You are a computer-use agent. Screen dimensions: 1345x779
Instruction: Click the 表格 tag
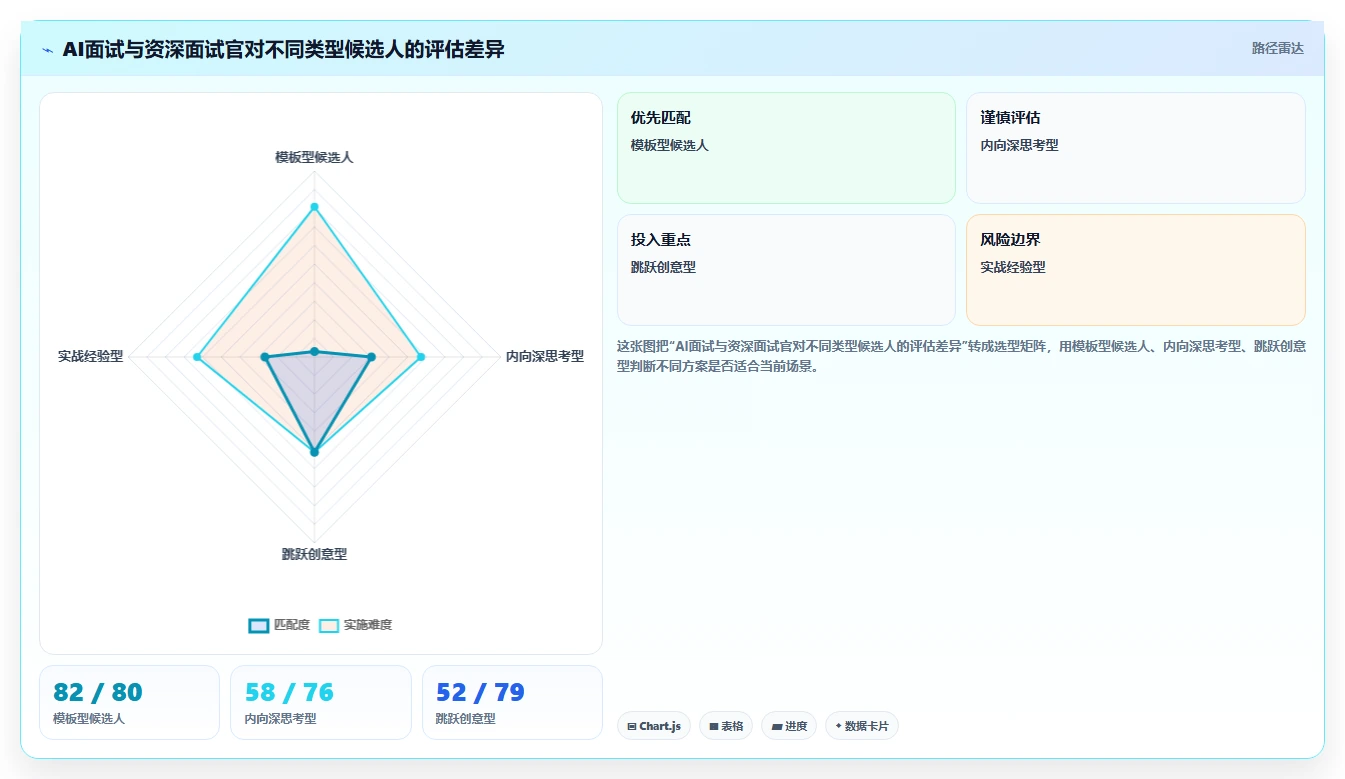[x=726, y=726]
